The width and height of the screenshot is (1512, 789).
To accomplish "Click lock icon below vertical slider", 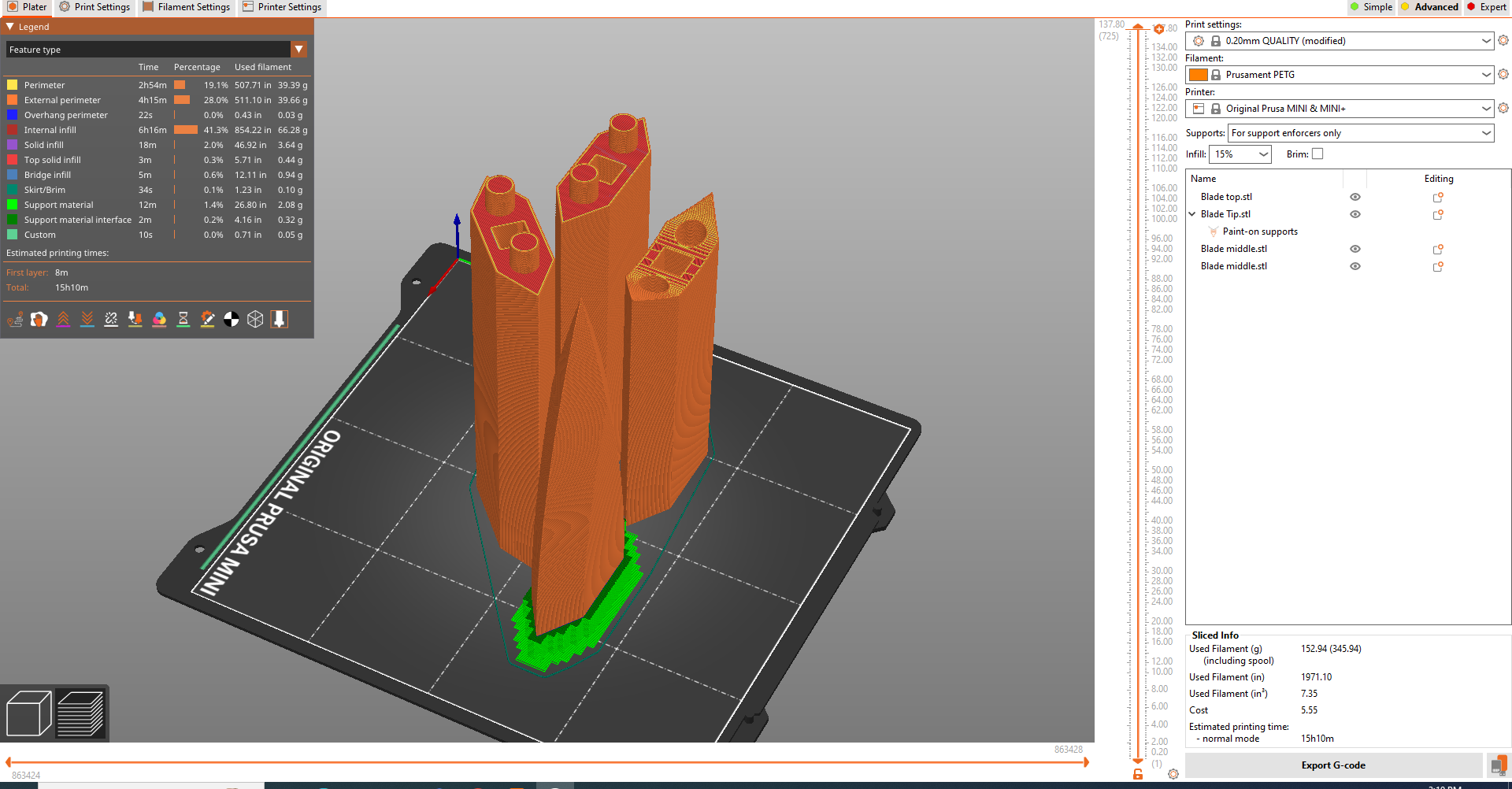I will pos(1138,775).
